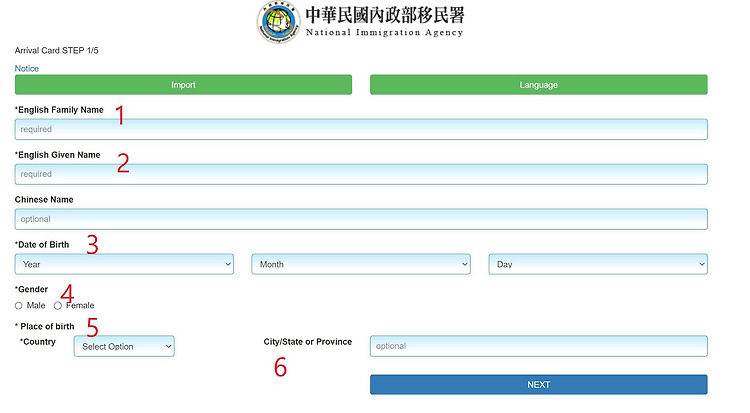
Task: Focus the English Family Name field
Action: [361, 129]
